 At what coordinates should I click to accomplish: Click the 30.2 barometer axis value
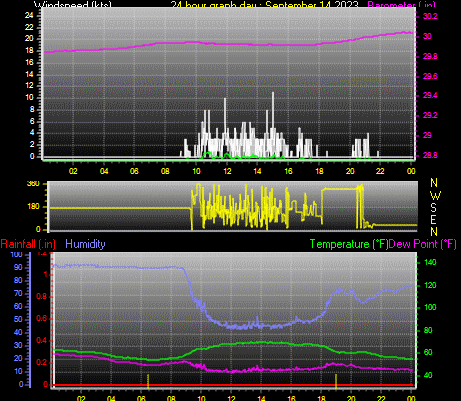[430, 16]
